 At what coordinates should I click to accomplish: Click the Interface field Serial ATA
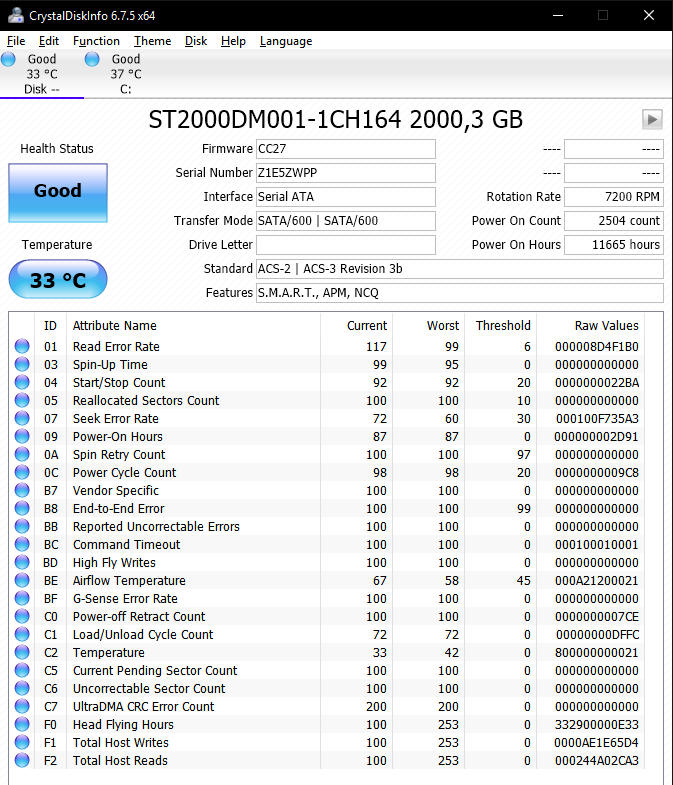[346, 197]
